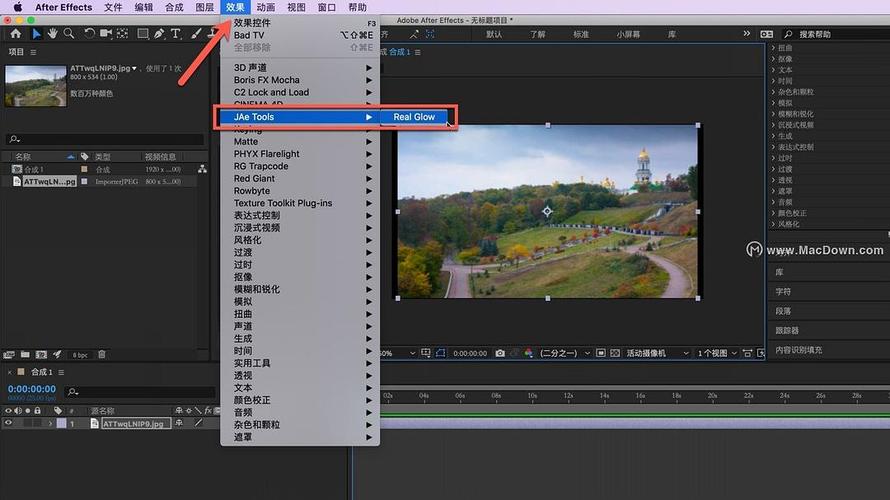
Task: Create a new folder in Project panel
Action: tap(25, 355)
